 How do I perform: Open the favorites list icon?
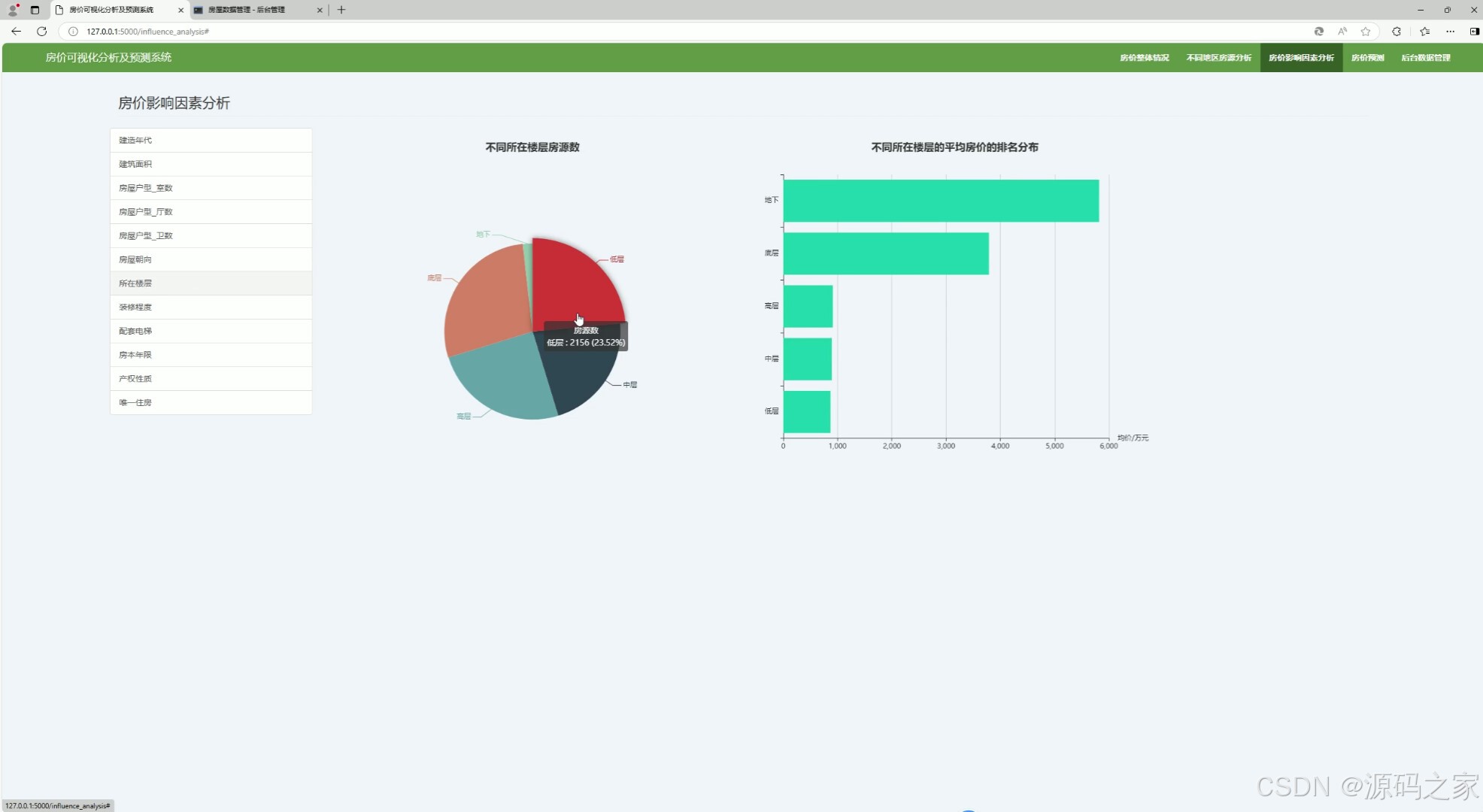tap(1424, 32)
